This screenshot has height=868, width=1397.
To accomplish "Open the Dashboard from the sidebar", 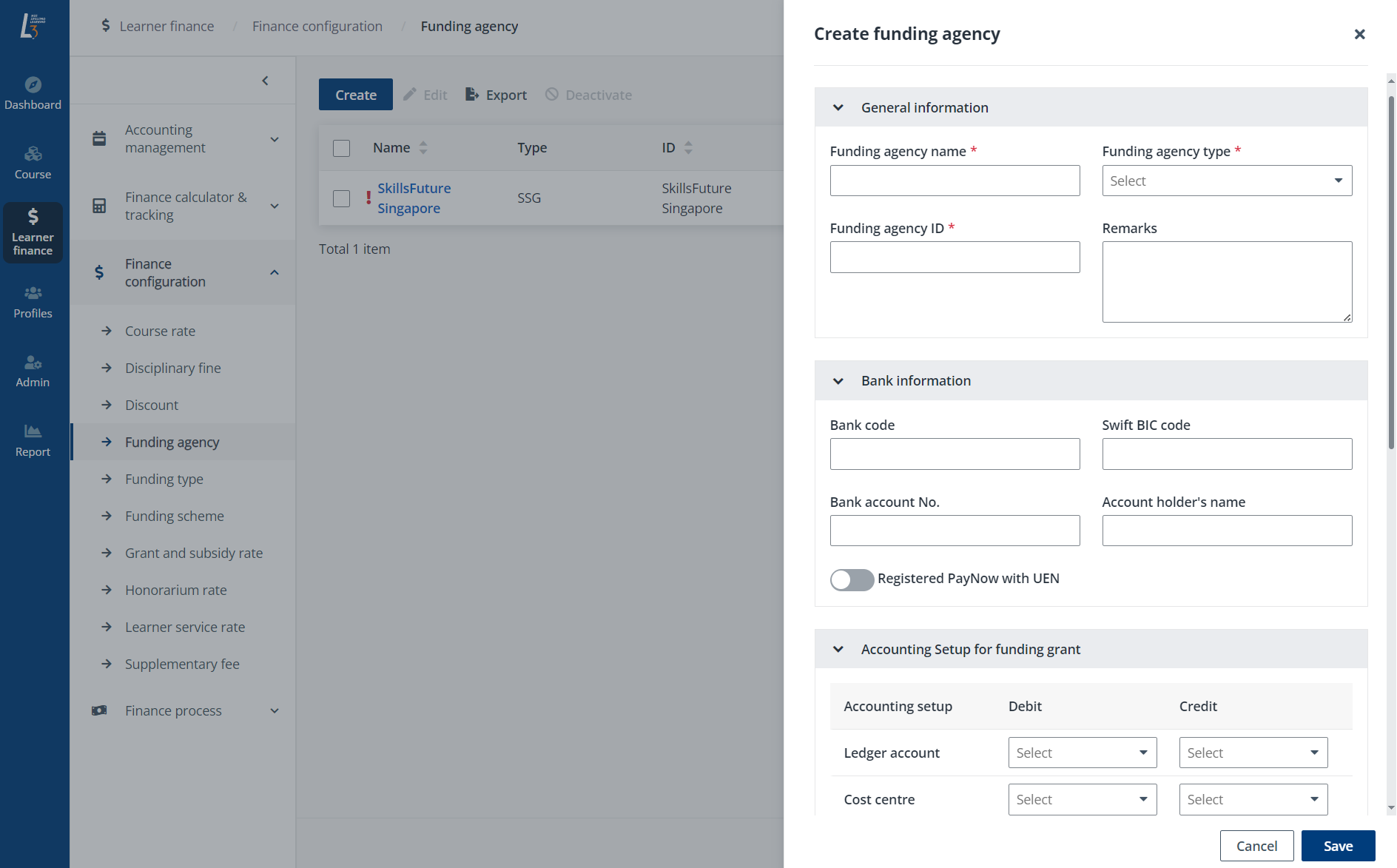I will click(33, 92).
